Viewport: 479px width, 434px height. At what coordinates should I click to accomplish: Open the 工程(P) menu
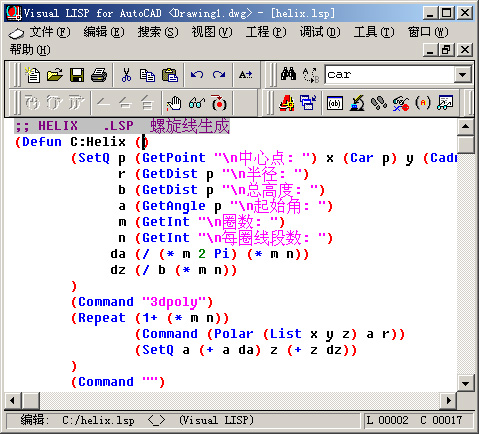[x=266, y=32]
